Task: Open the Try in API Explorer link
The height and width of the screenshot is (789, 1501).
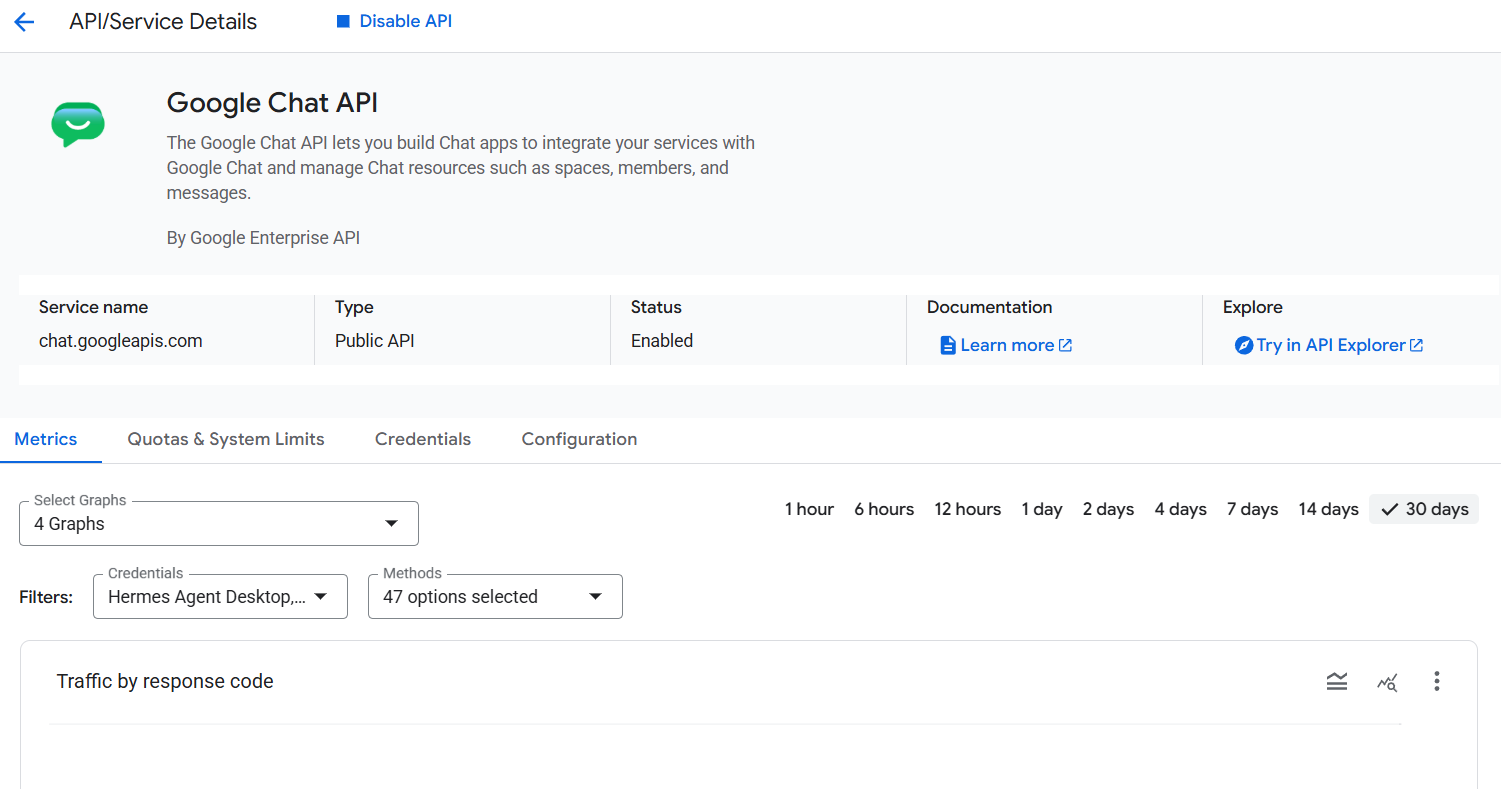Action: 1329,345
